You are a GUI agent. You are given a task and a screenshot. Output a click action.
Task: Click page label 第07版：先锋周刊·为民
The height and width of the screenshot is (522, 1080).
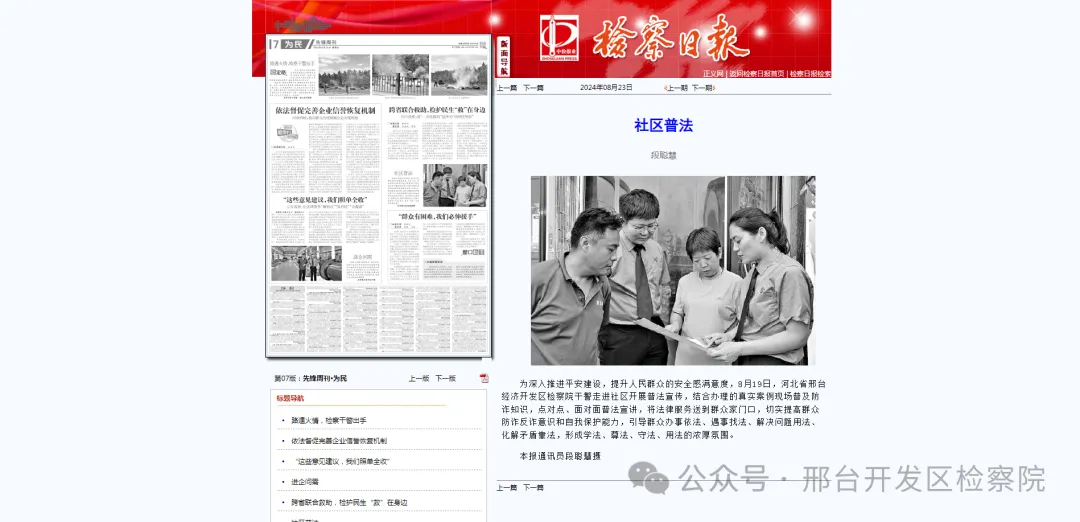click(311, 378)
